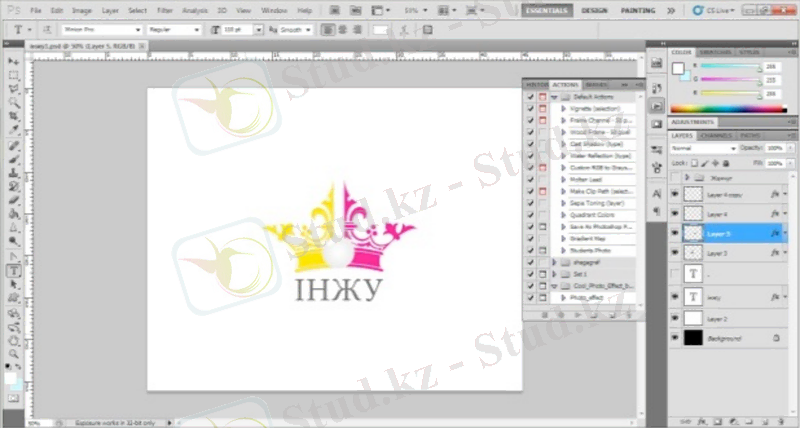Select the Eyedropper tool
800x428 pixels.
tap(14, 131)
